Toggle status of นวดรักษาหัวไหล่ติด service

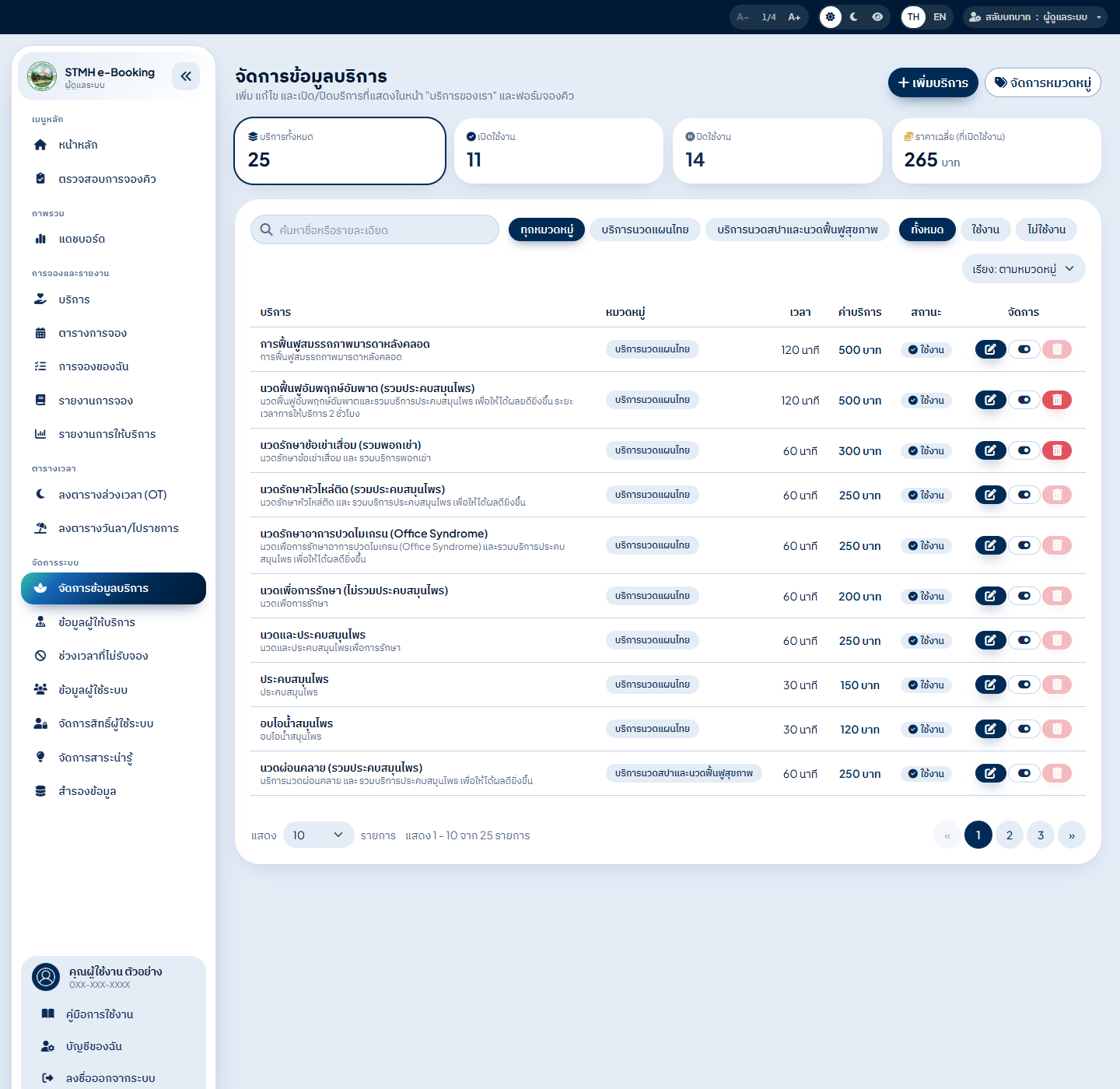point(1024,495)
